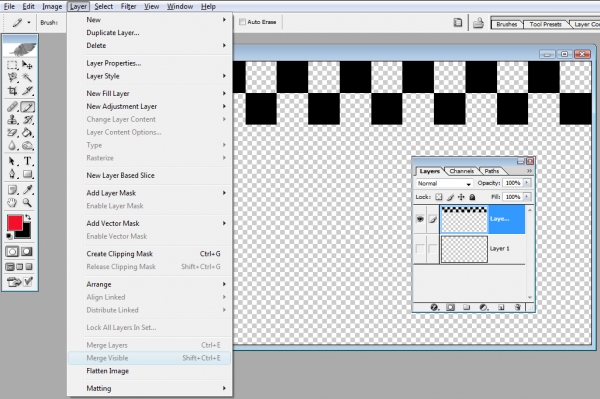
Task: Enable the Auto Erase checkbox
Action: tap(242, 22)
